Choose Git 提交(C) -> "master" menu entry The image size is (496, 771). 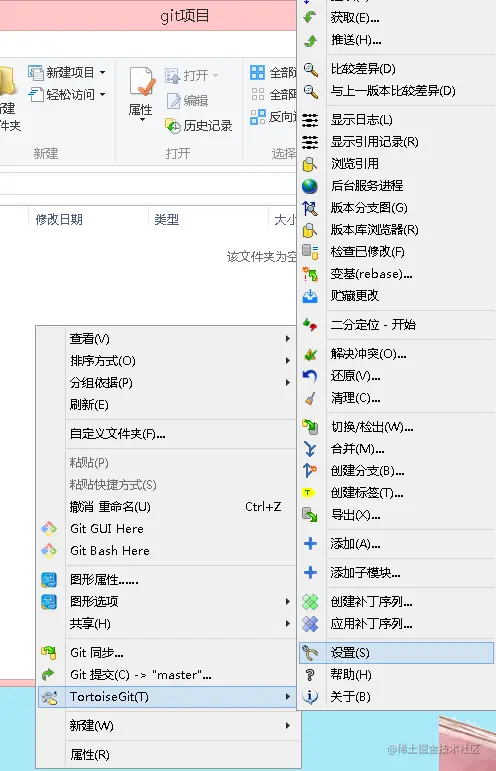coord(167,675)
